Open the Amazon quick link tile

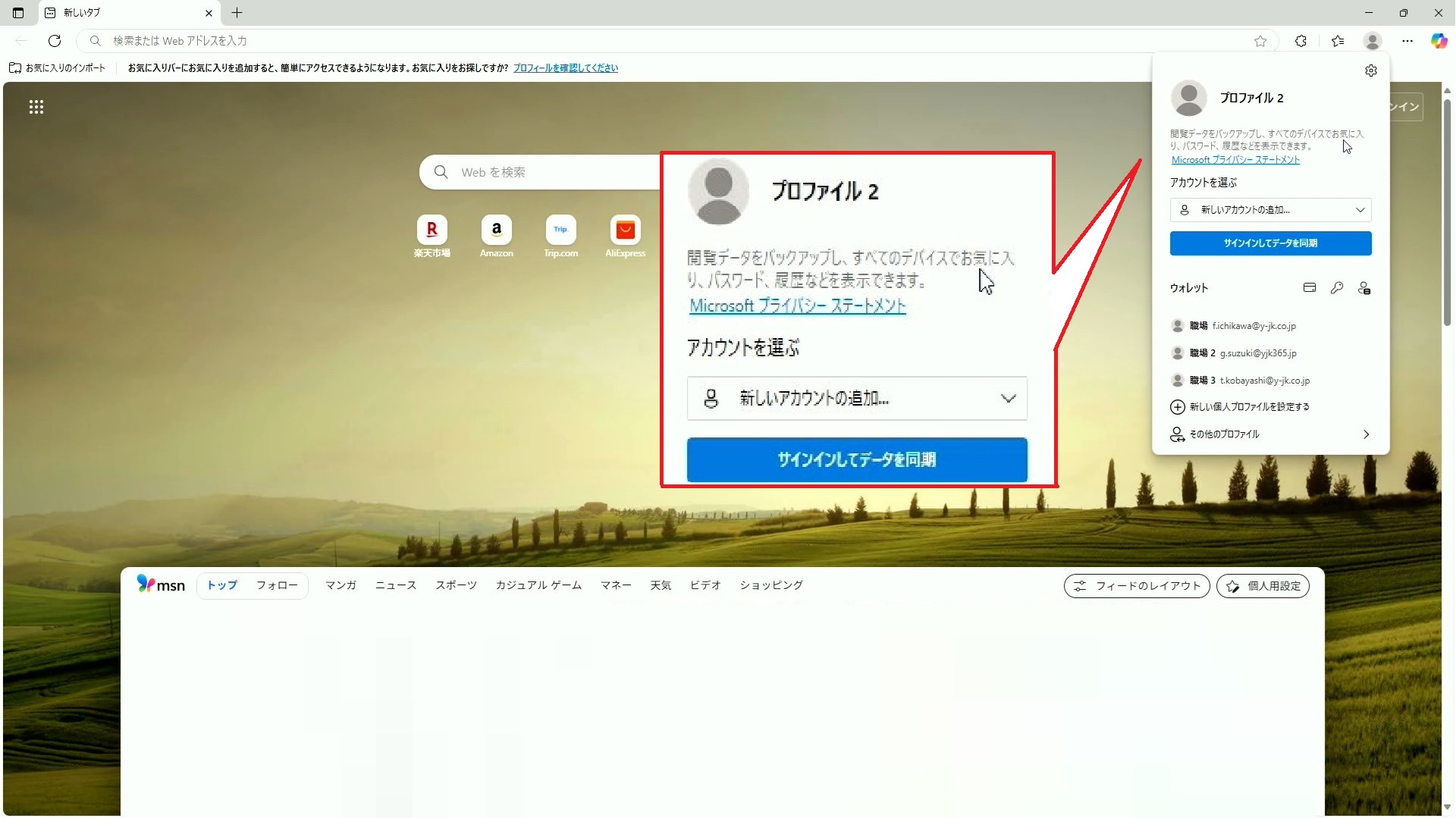496,230
